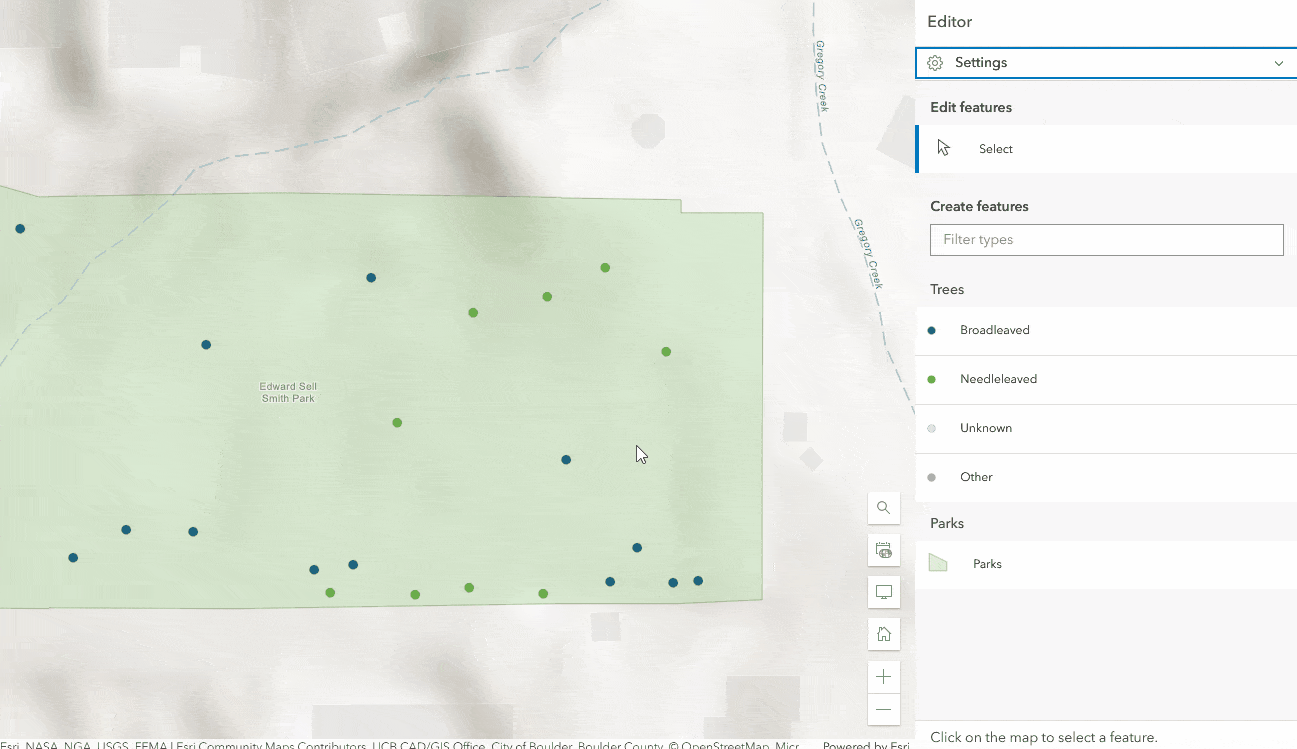Open the full screen map view
The width and height of the screenshot is (1297, 749).
(883, 592)
